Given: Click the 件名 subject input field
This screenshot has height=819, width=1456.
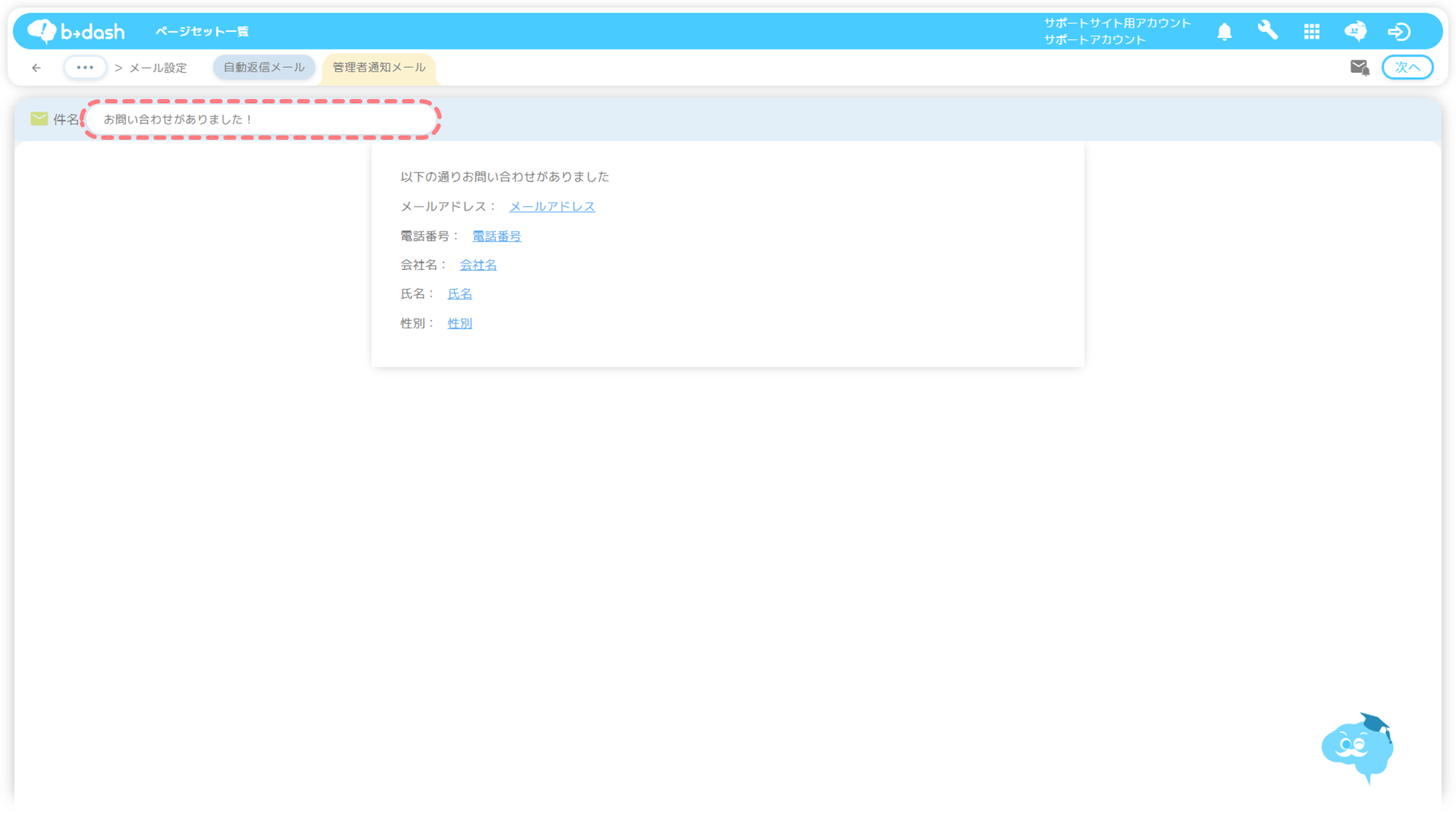Looking at the screenshot, I should click(262, 119).
